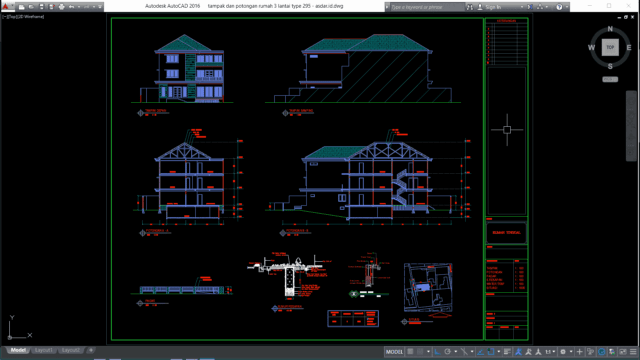This screenshot has height=360, width=640.
Task: Open the Customize Quick Access Toolbar dropdown
Action: click(100, 7)
